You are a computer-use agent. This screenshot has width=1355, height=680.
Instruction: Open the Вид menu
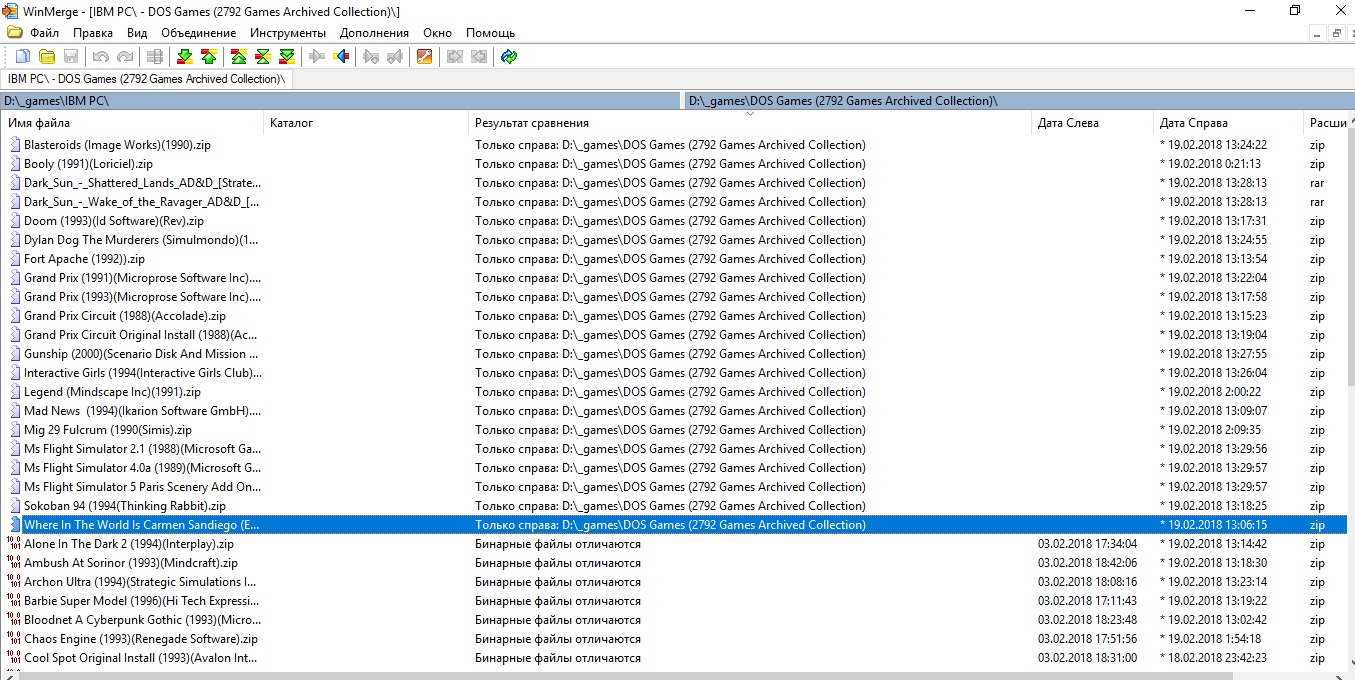point(137,33)
